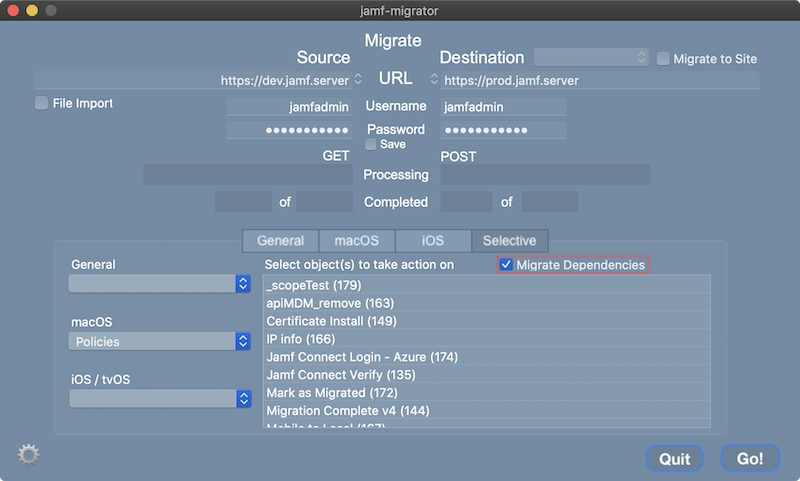The width and height of the screenshot is (800, 481).
Task: Select Jamf Connect Login - Azure (174)
Action: coord(487,357)
